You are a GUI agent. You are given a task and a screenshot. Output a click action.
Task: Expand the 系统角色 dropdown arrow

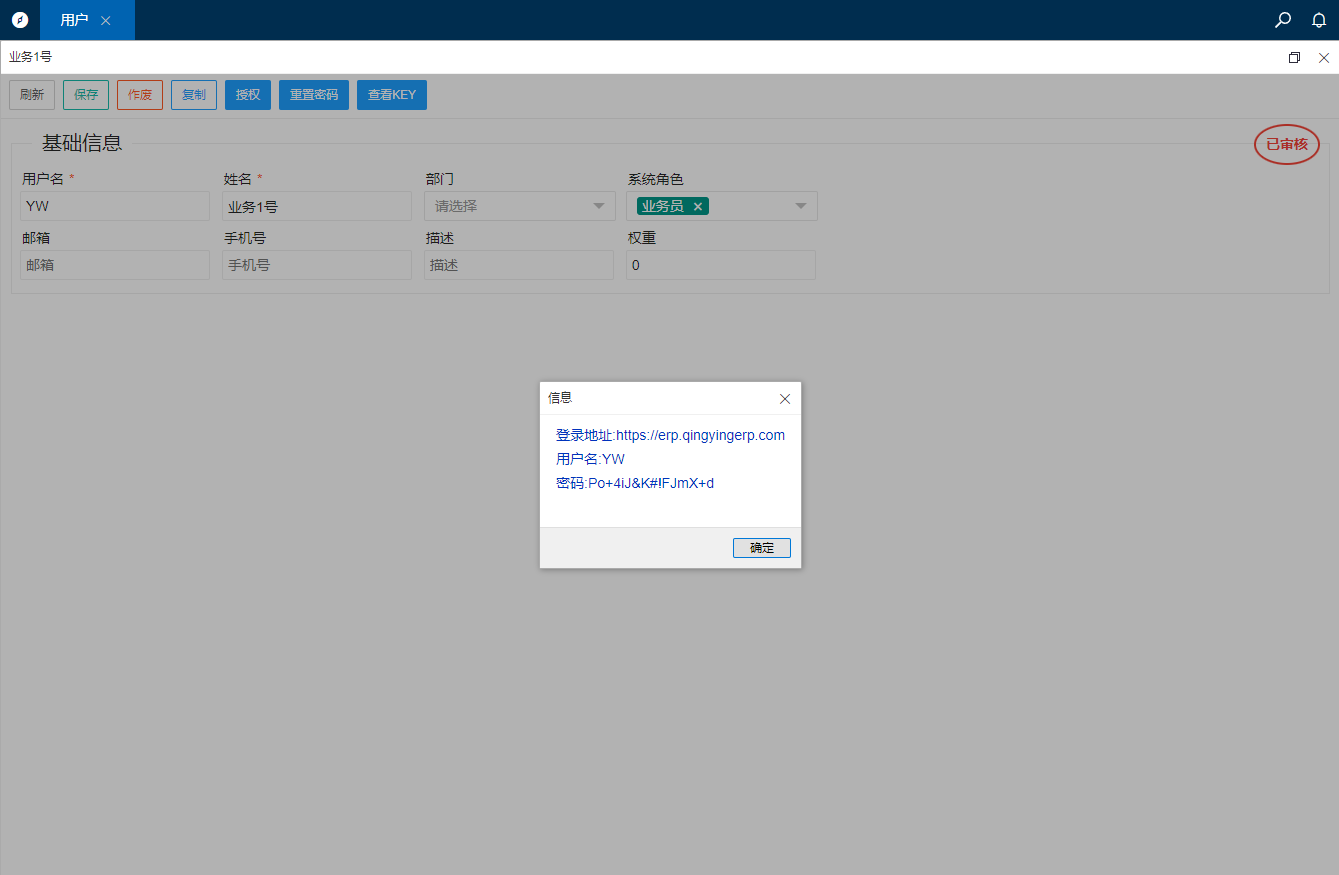pyautogui.click(x=801, y=206)
